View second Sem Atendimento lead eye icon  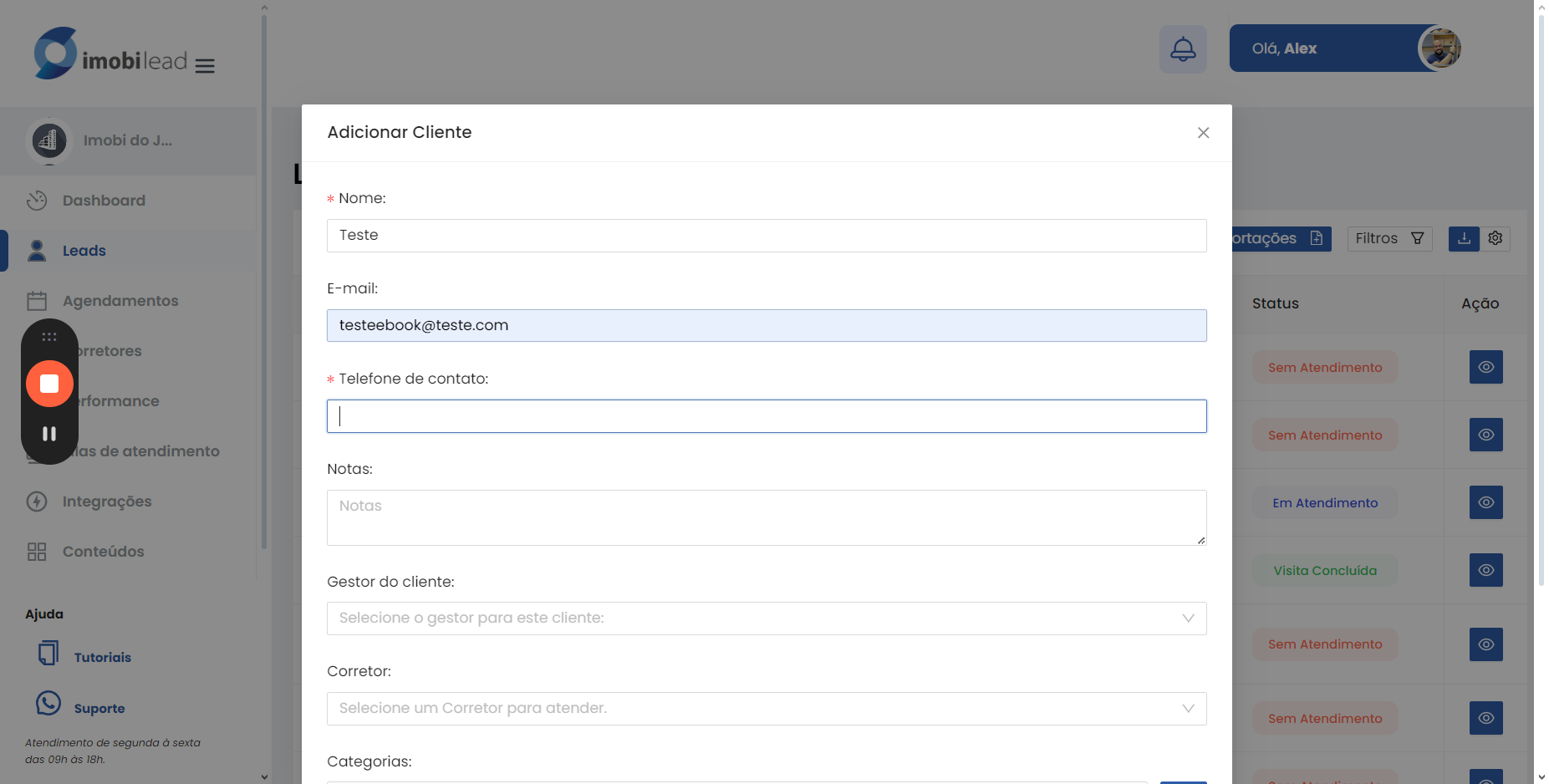(1486, 435)
